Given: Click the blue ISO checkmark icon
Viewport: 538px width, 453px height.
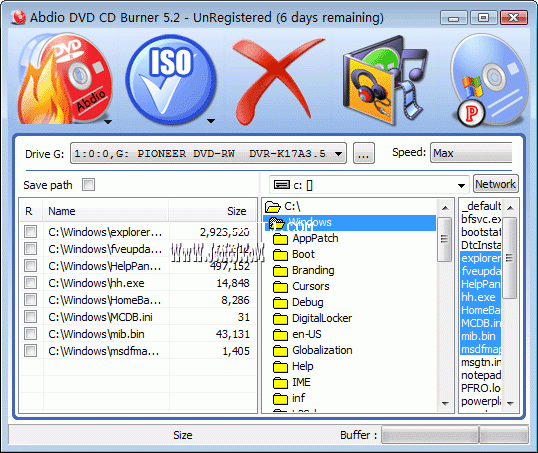Looking at the screenshot, I should pyautogui.click(x=171, y=80).
